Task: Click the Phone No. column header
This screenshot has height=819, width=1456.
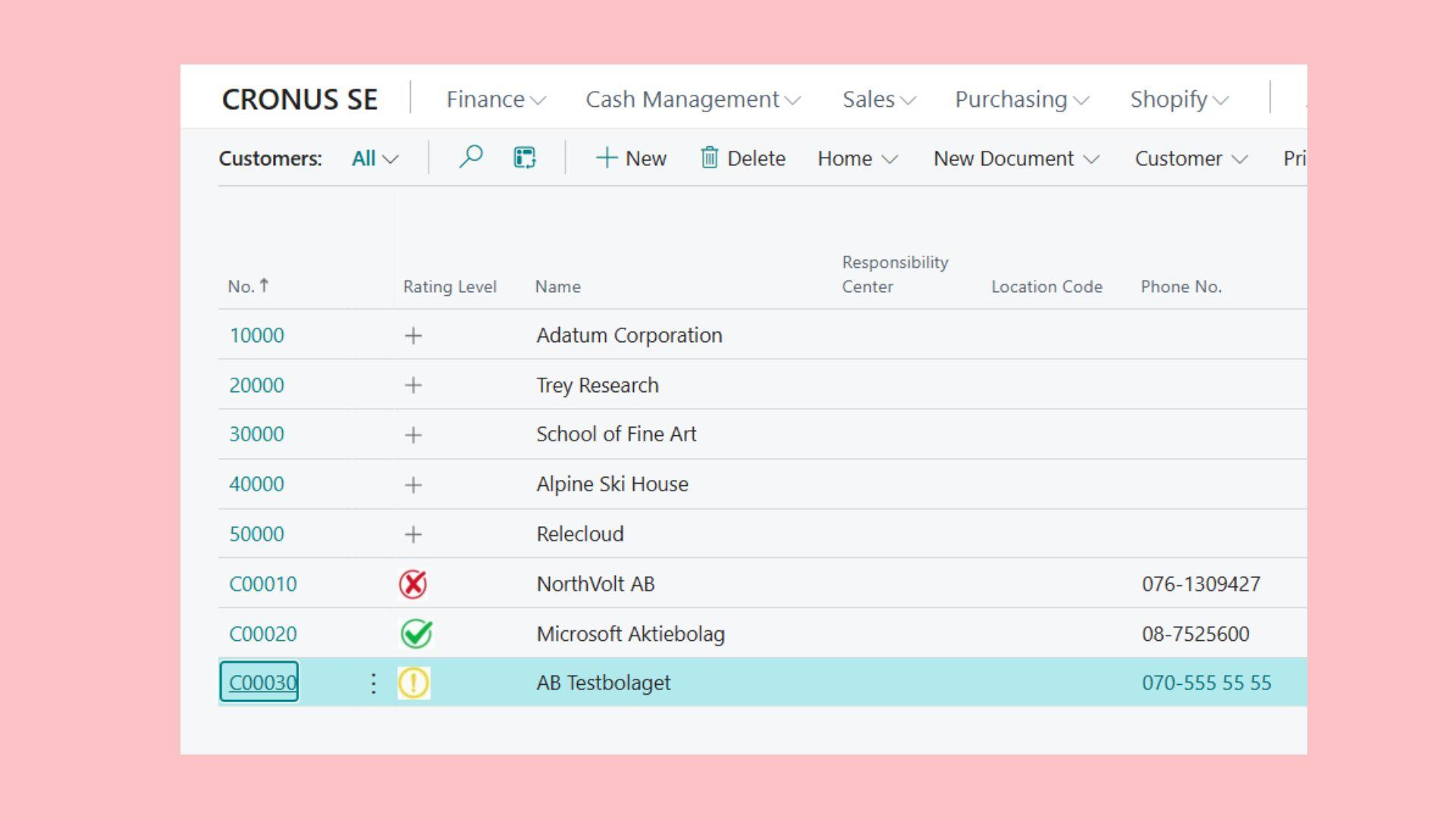Action: (1181, 287)
